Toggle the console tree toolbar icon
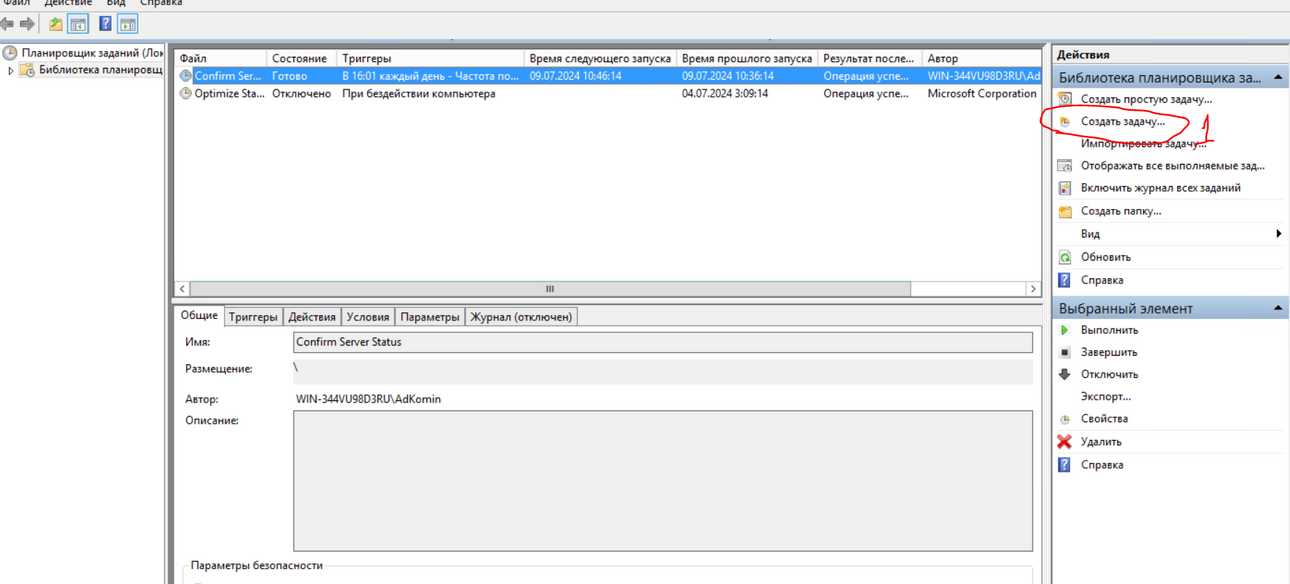The height and width of the screenshot is (584, 1290). click(x=78, y=24)
